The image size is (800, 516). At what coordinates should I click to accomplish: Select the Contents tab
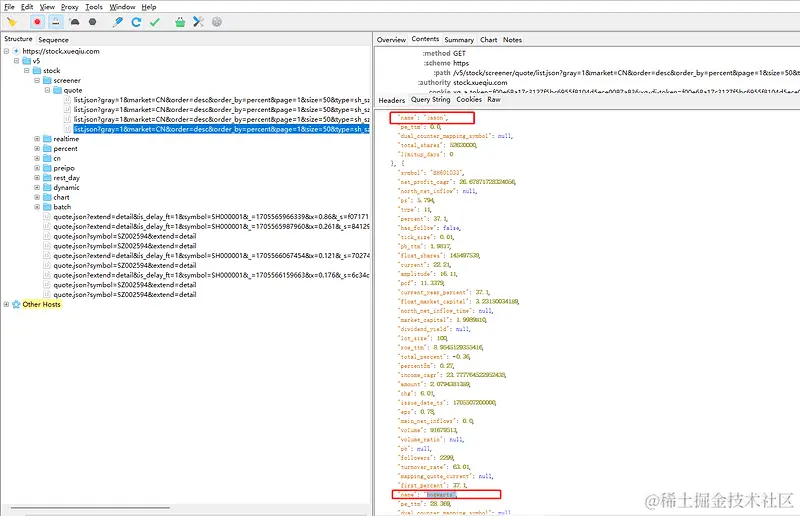[x=425, y=39]
